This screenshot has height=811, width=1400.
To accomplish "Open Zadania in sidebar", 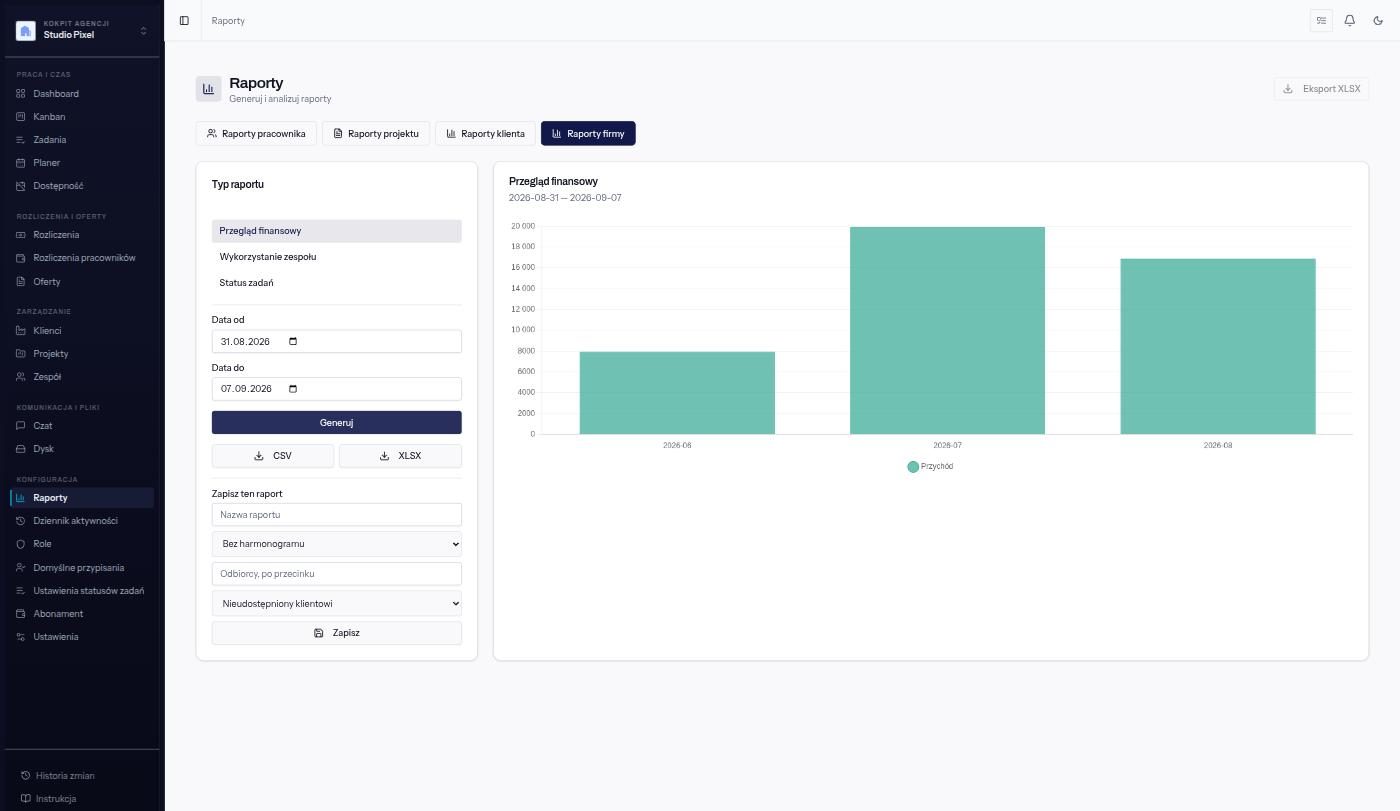I will tap(82, 140).
